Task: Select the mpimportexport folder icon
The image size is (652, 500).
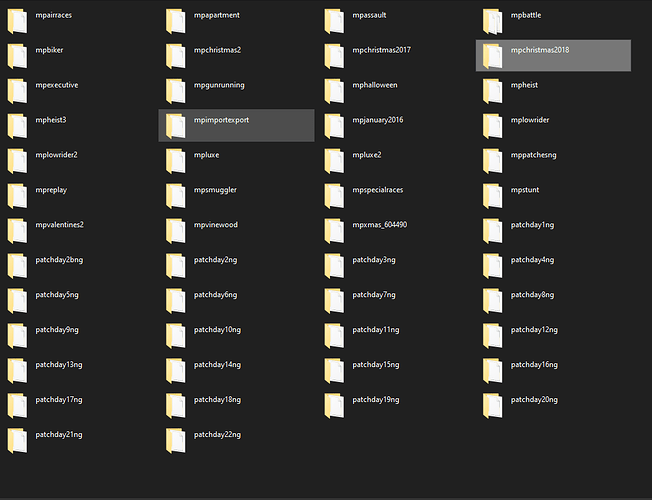Action: (176, 126)
